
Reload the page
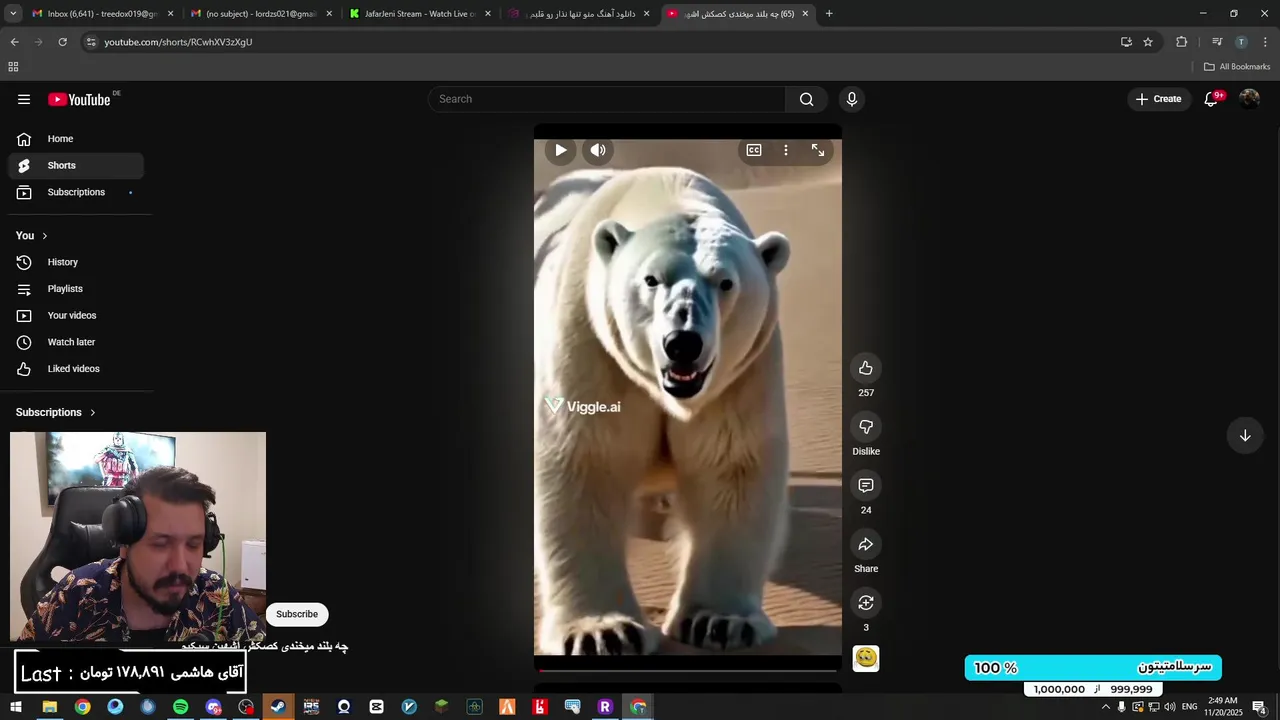click(x=62, y=42)
